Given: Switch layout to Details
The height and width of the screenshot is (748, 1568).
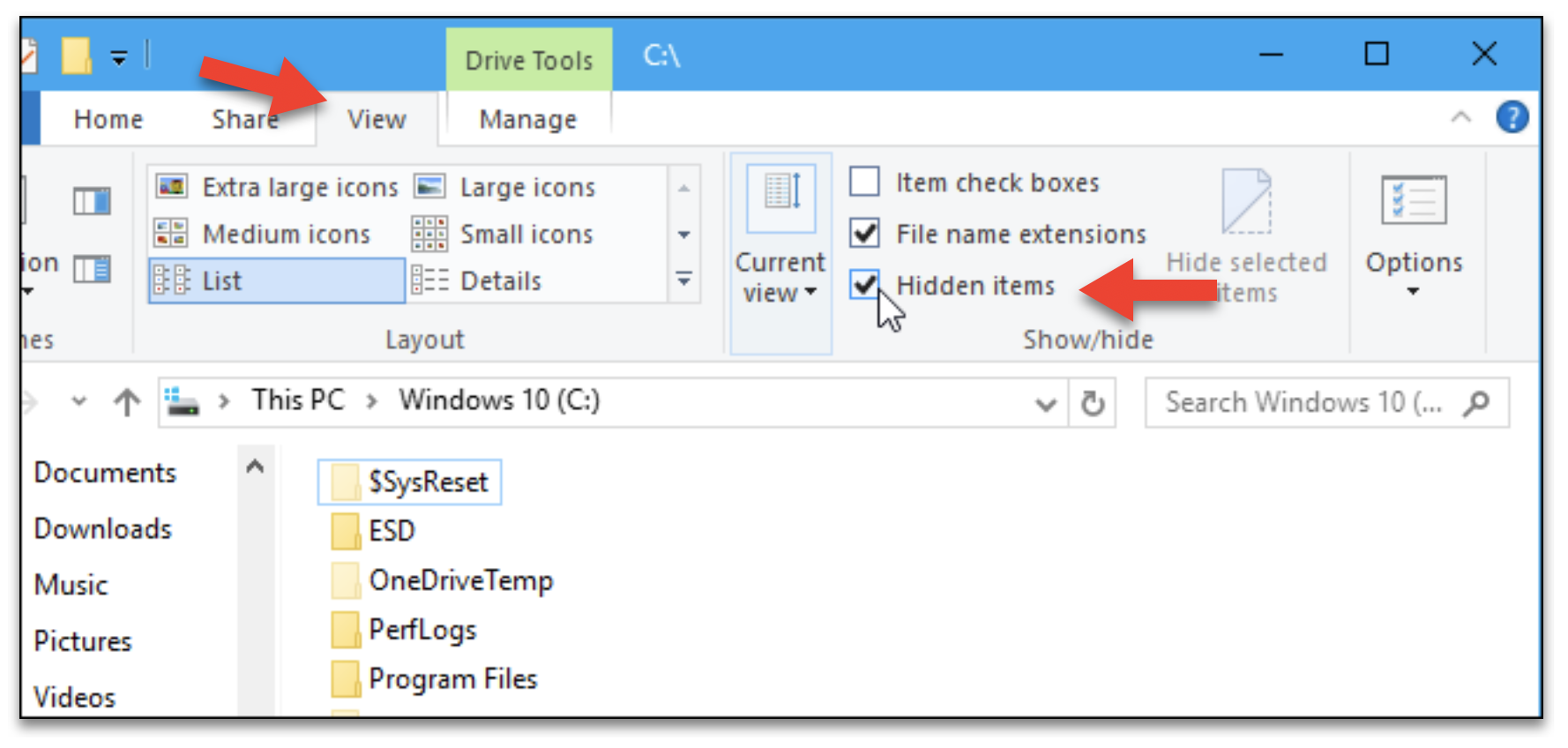Looking at the screenshot, I should [x=476, y=280].
